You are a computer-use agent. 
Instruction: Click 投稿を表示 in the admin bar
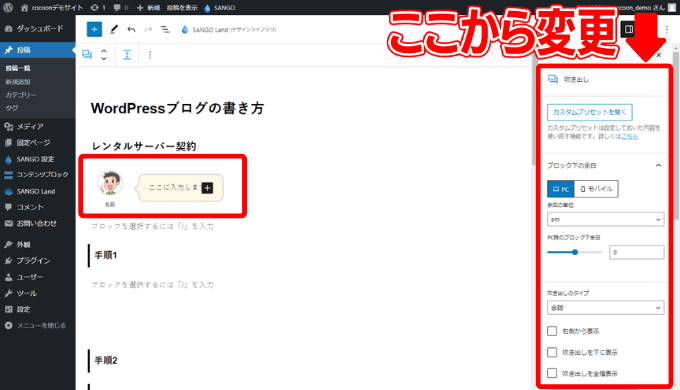coord(182,7)
